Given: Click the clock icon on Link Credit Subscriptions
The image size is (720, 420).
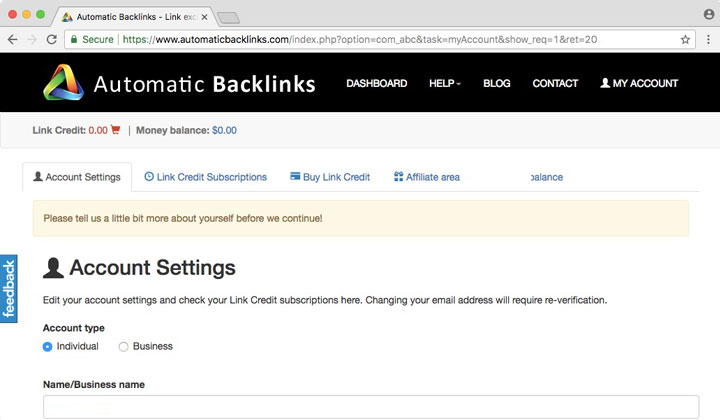Looking at the screenshot, I should [x=149, y=176].
